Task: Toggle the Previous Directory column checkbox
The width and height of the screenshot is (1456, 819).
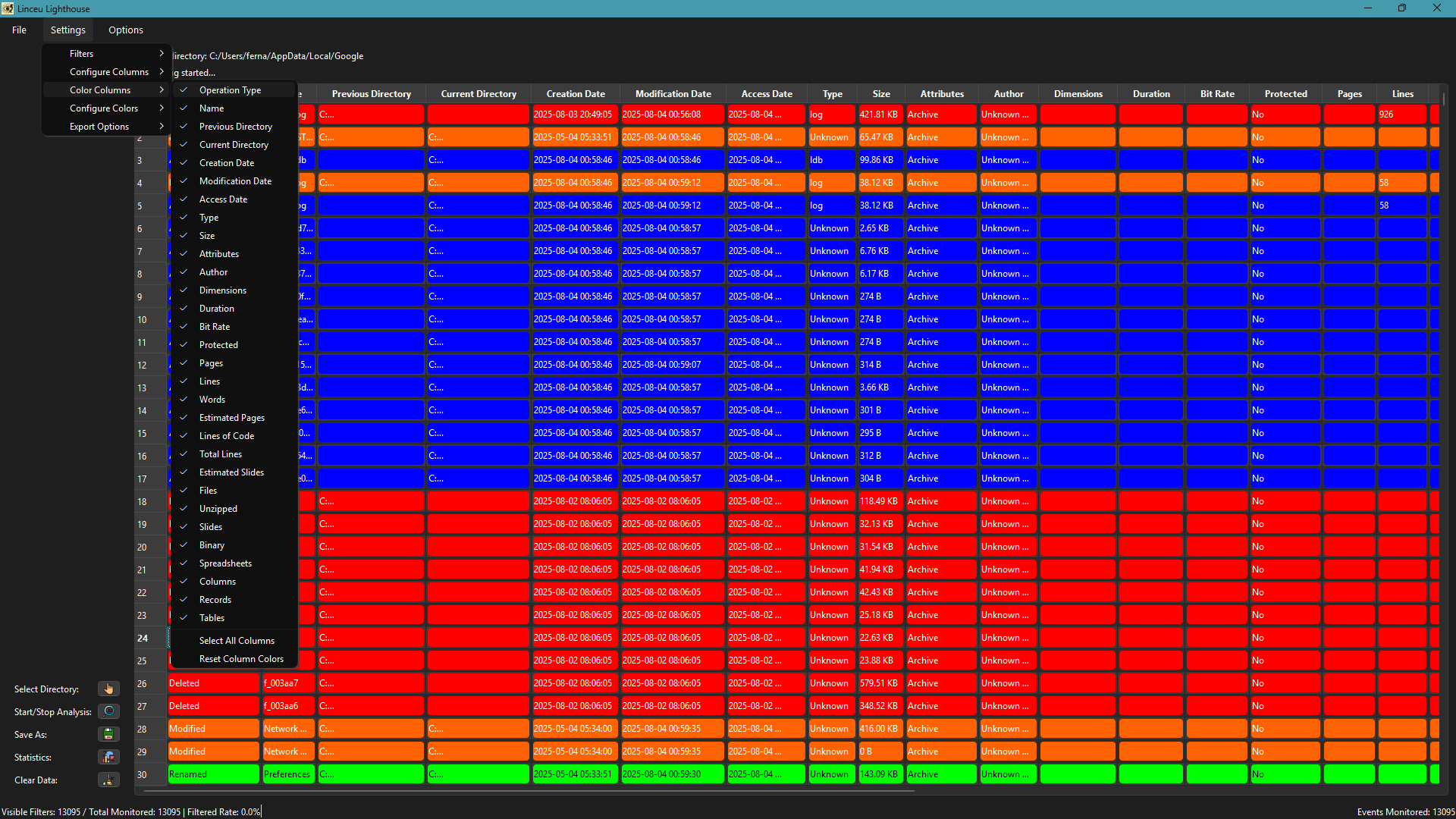Action: [x=235, y=127]
